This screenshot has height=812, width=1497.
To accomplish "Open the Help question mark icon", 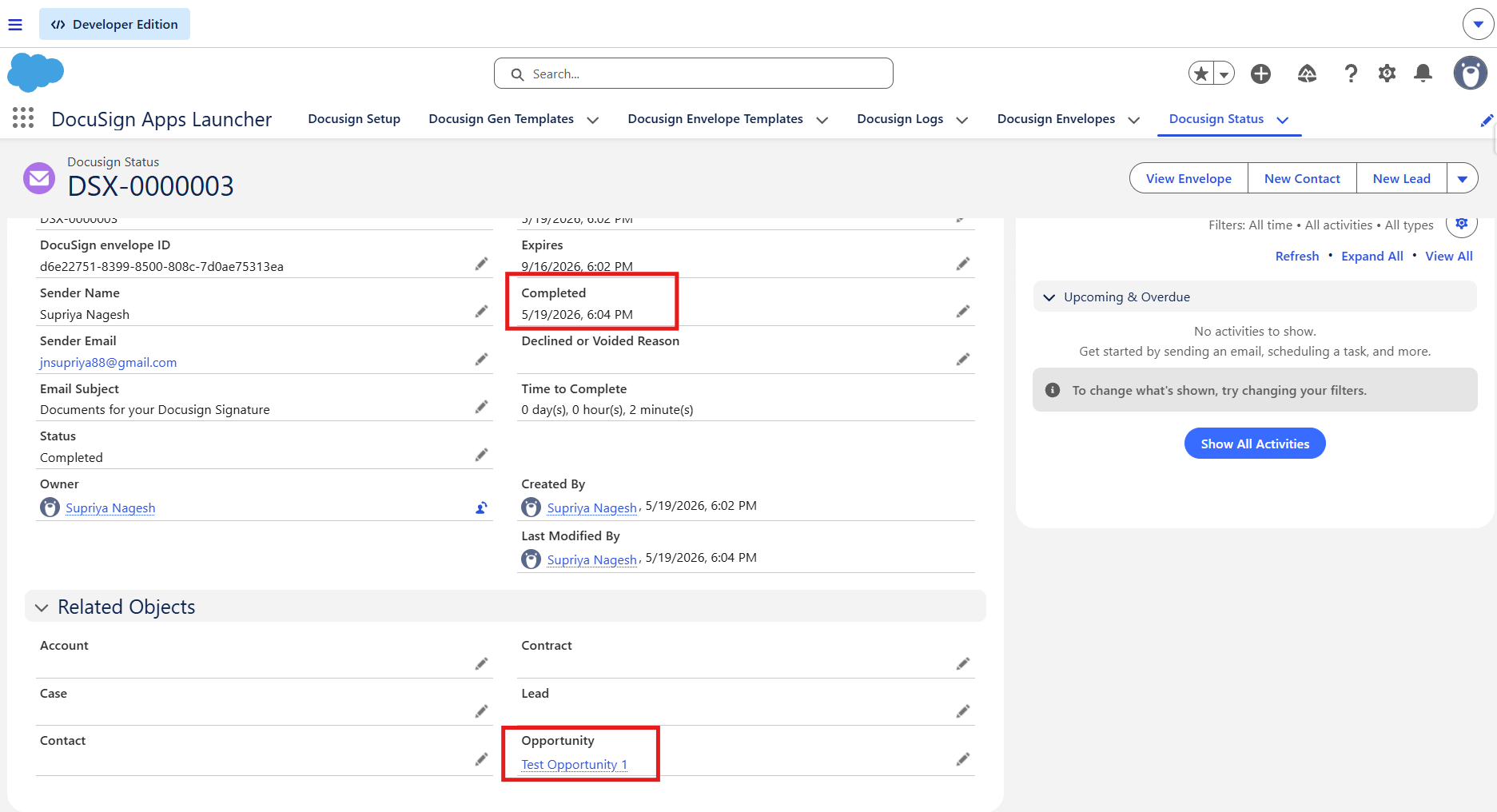I will 1351,74.
